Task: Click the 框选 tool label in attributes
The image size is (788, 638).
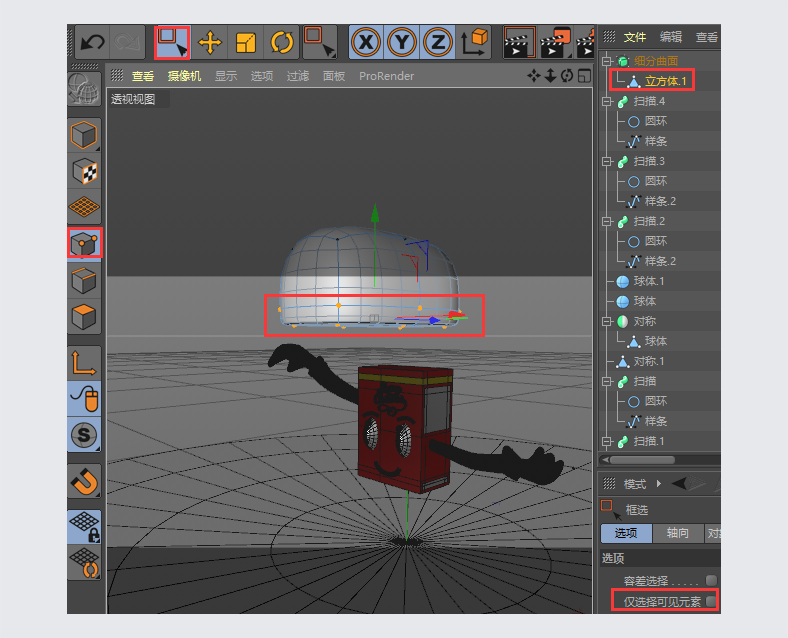Action: (637, 510)
